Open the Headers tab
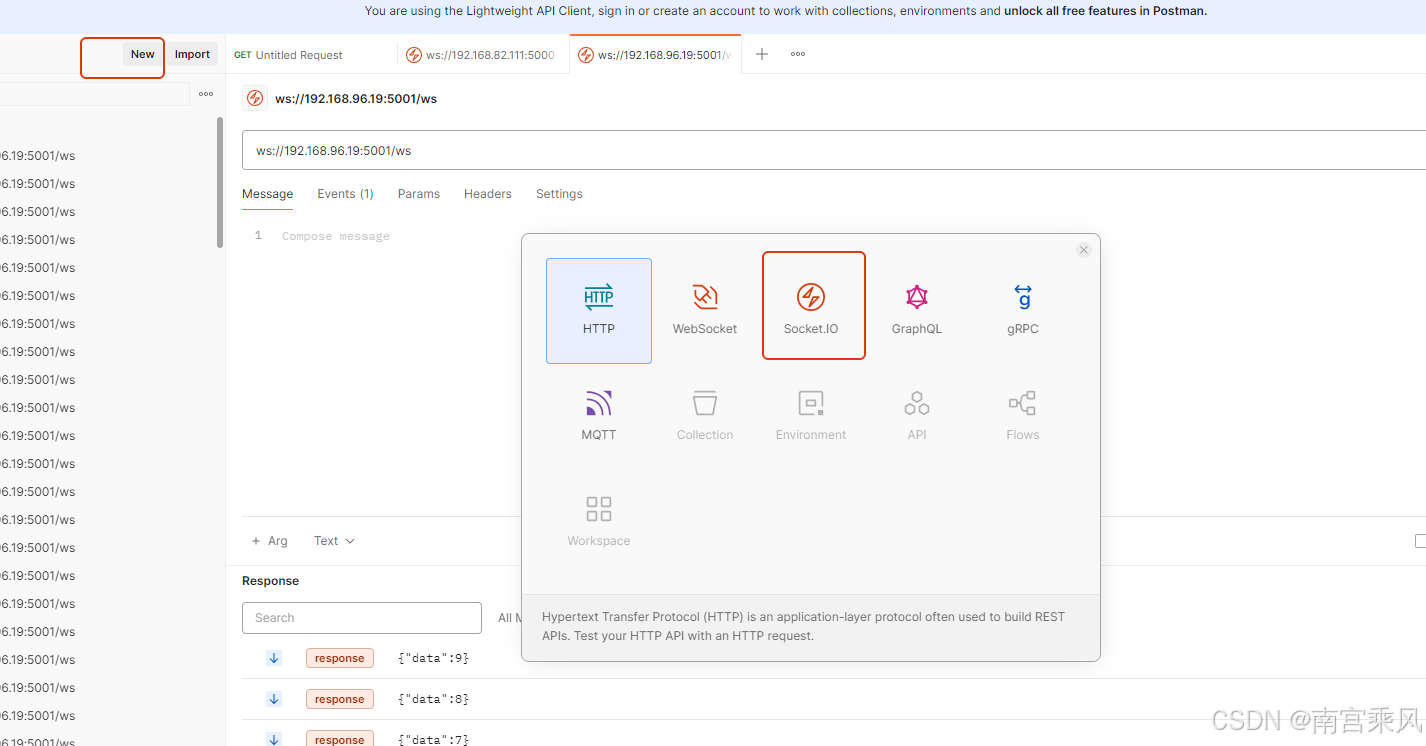Image resolution: width=1426 pixels, height=746 pixels. 488,194
